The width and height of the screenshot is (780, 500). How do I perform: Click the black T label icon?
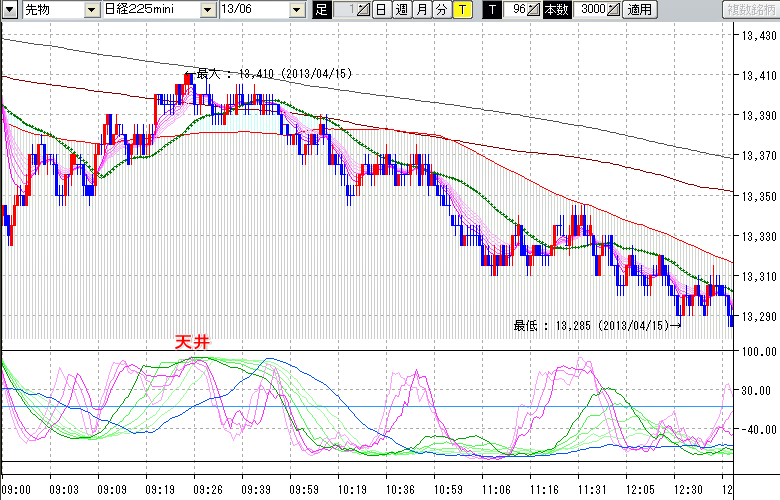tap(491, 10)
